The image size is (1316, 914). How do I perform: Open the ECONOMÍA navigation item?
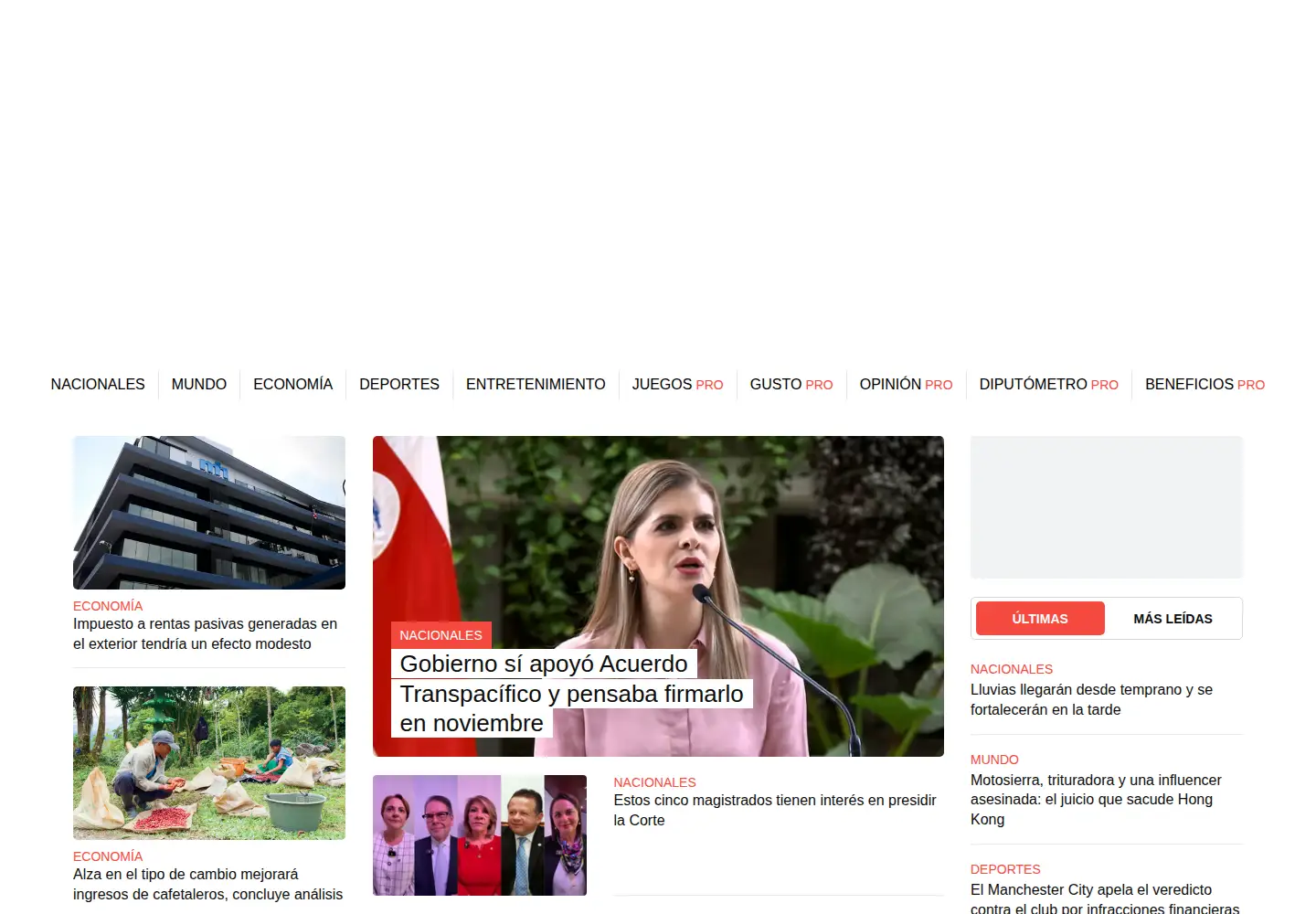pyautogui.click(x=292, y=385)
